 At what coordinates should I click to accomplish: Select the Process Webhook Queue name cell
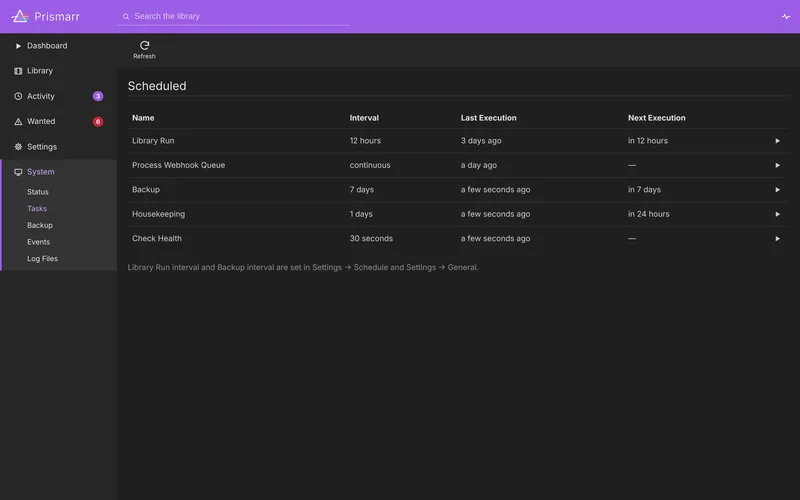[179, 165]
